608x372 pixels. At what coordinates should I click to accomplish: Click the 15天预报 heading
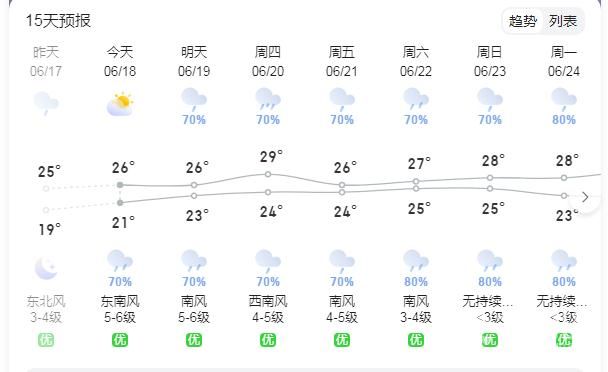coord(58,21)
